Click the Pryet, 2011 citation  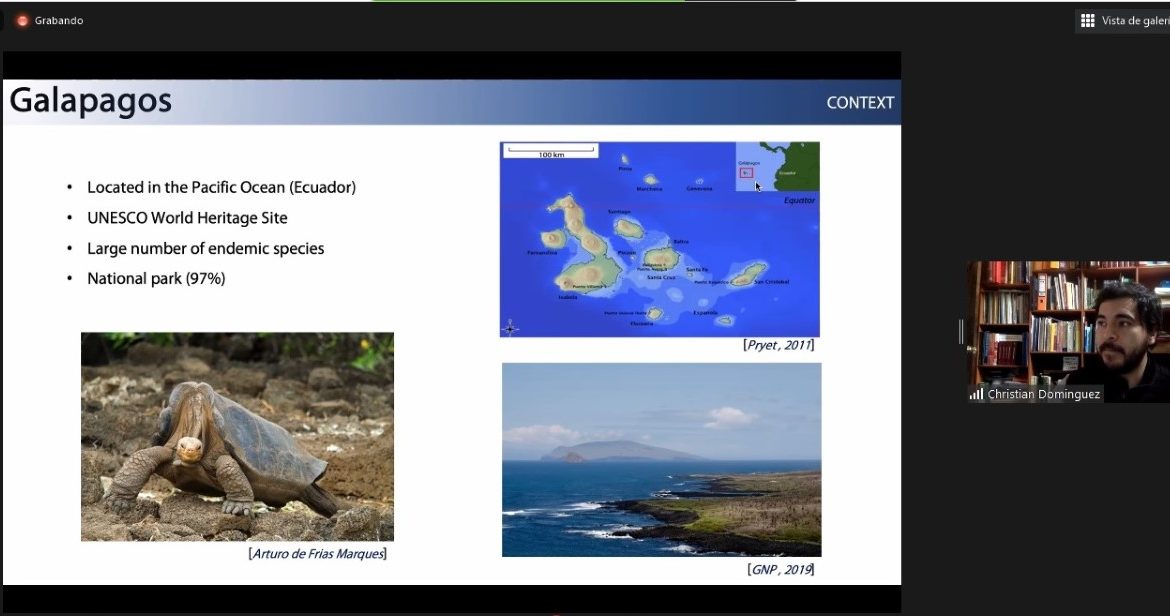coord(778,345)
